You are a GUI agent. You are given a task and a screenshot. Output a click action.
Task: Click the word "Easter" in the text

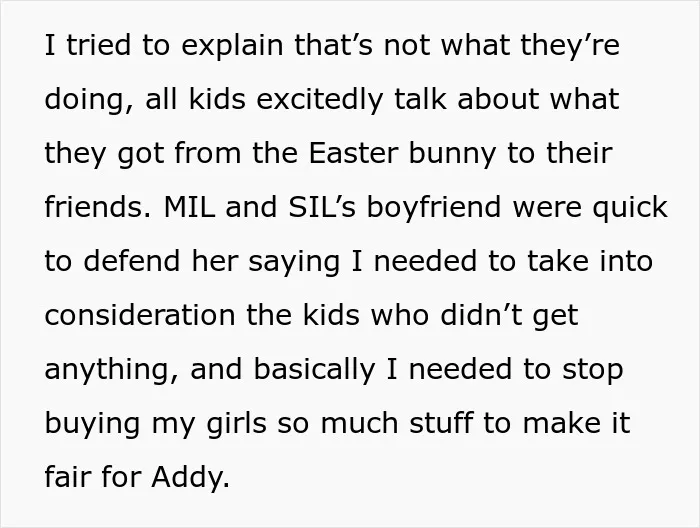click(x=353, y=153)
